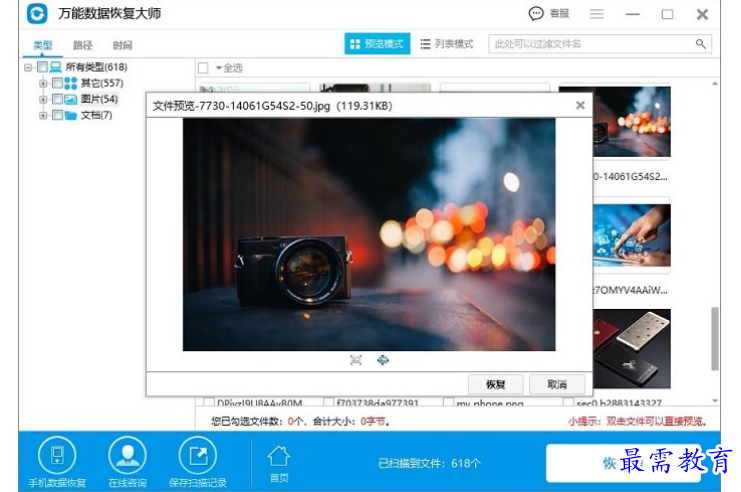741x492 pixels.
Task: Tick the 全选 select-all checkbox
Action: (x=203, y=68)
